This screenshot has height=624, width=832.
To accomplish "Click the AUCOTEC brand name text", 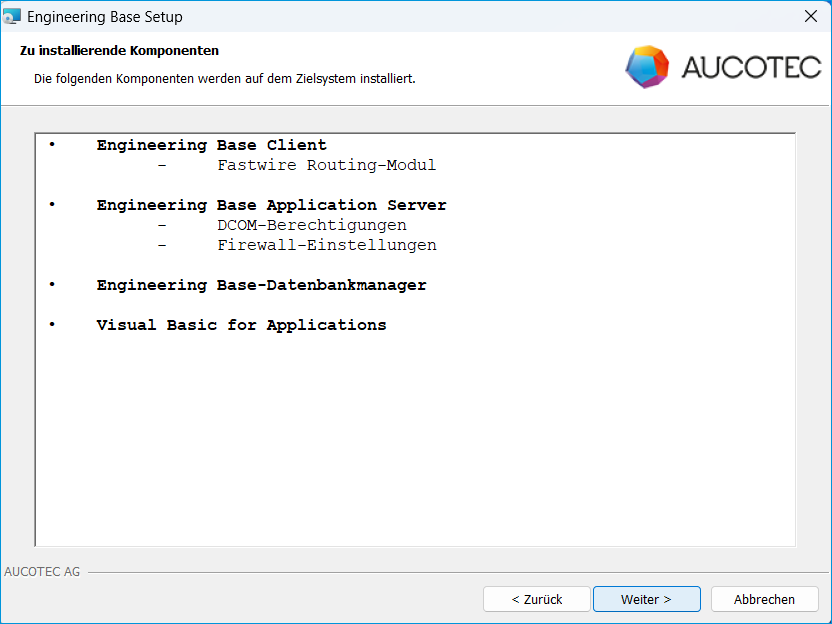I will point(751,67).
